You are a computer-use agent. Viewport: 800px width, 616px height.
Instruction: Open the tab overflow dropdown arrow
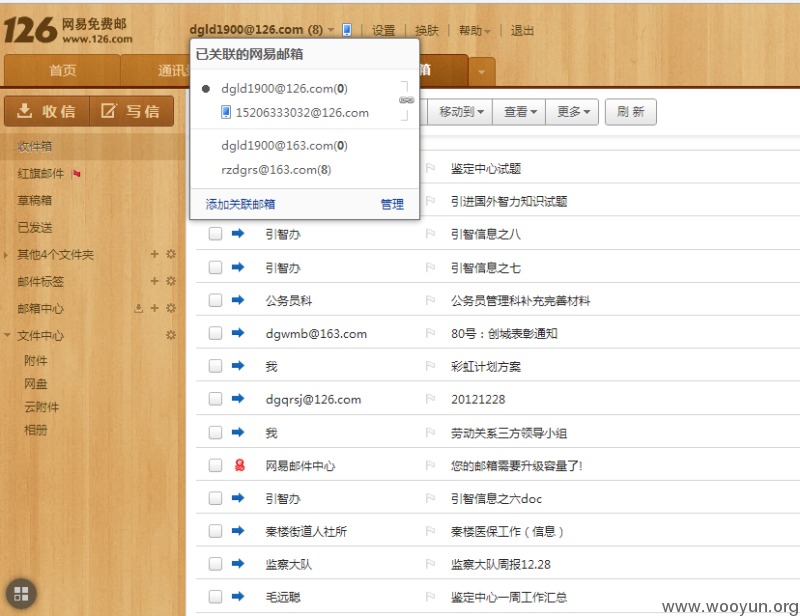[x=482, y=72]
